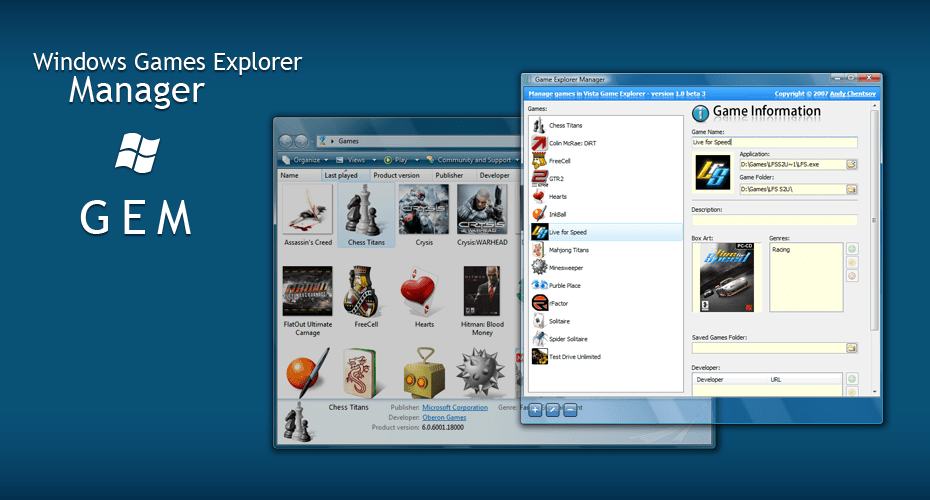The height and width of the screenshot is (500, 930).
Task: Browse for the Application executable path
Action: (x=852, y=163)
